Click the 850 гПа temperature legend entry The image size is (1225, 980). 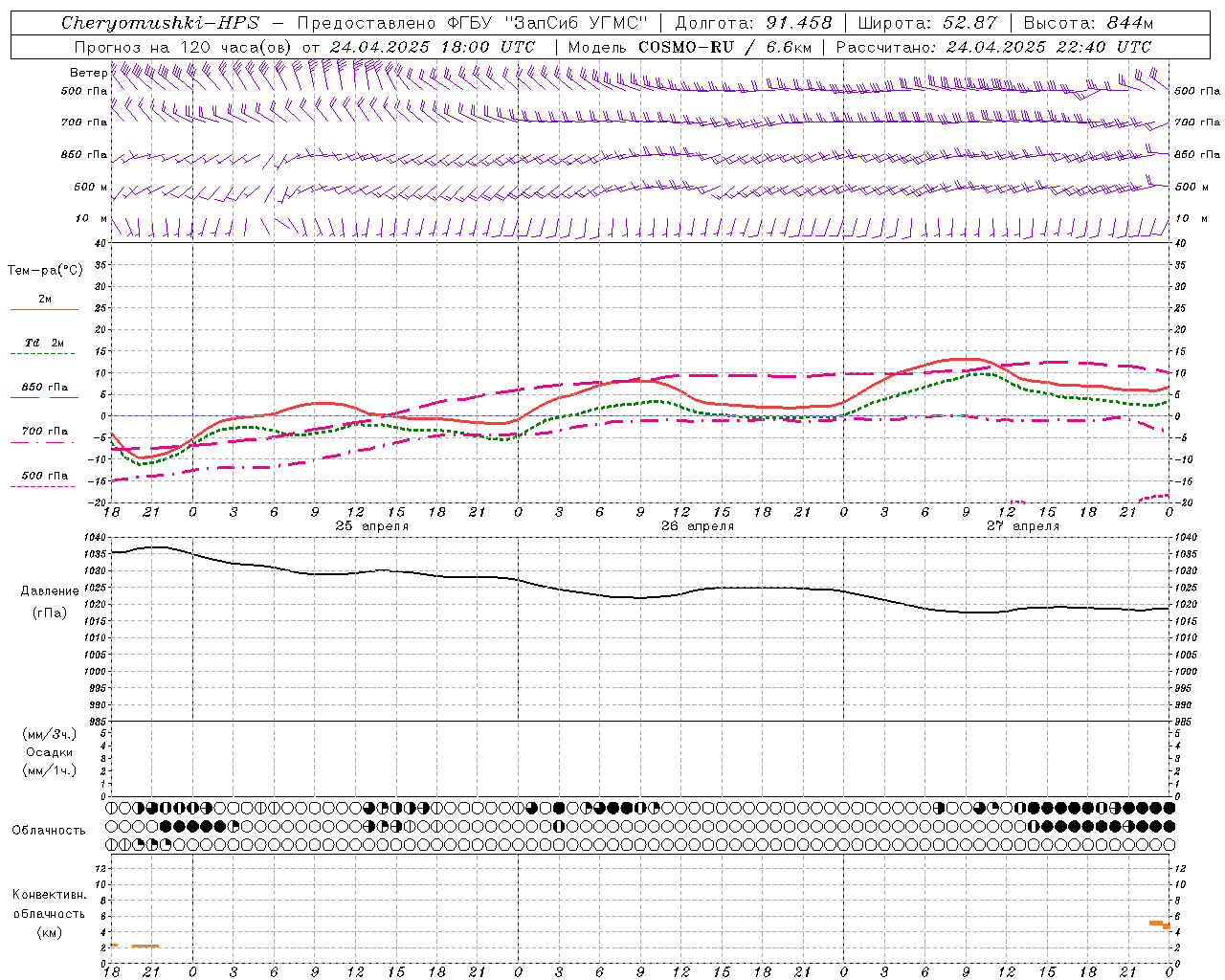click(45, 388)
